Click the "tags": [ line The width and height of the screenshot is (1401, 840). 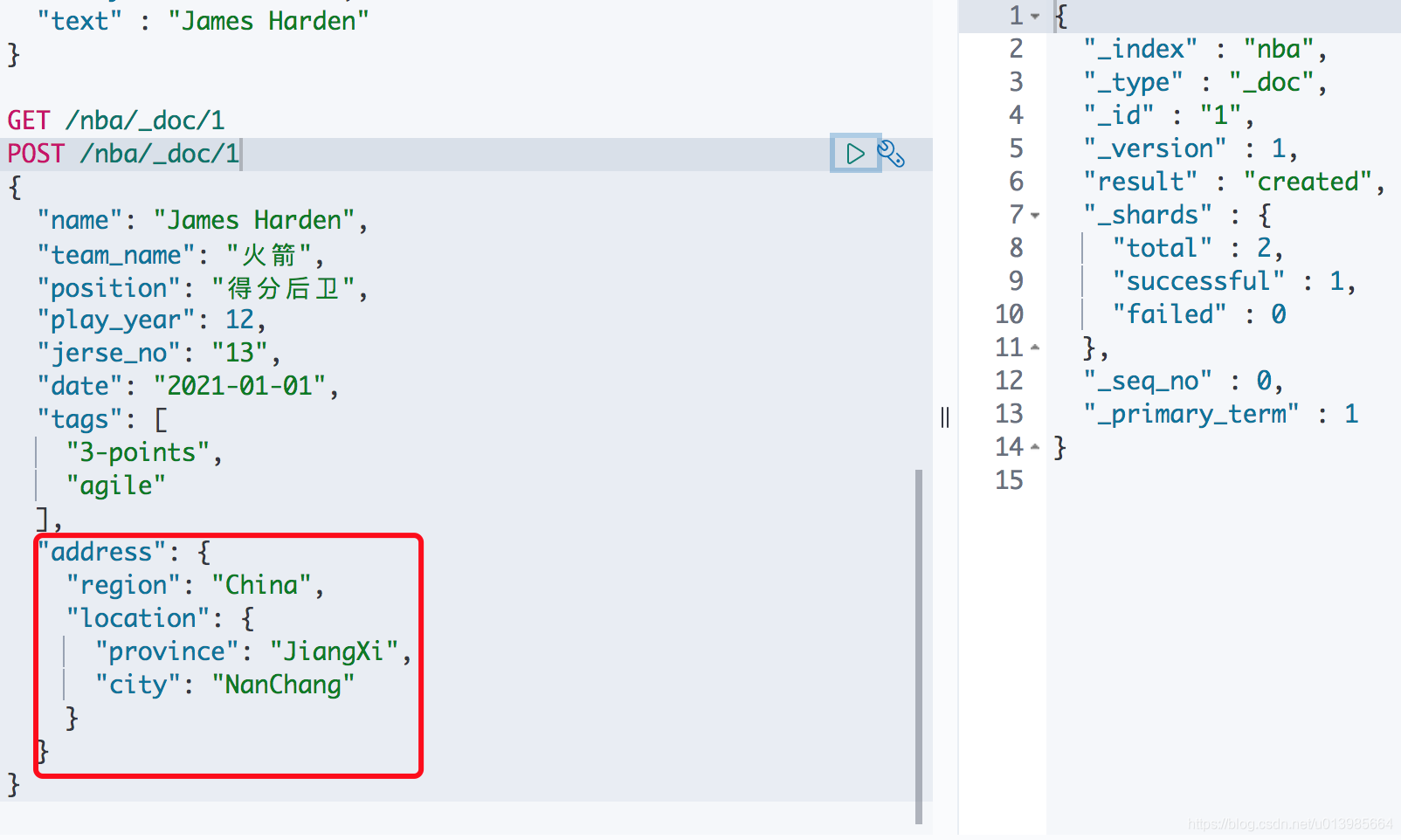(x=102, y=419)
